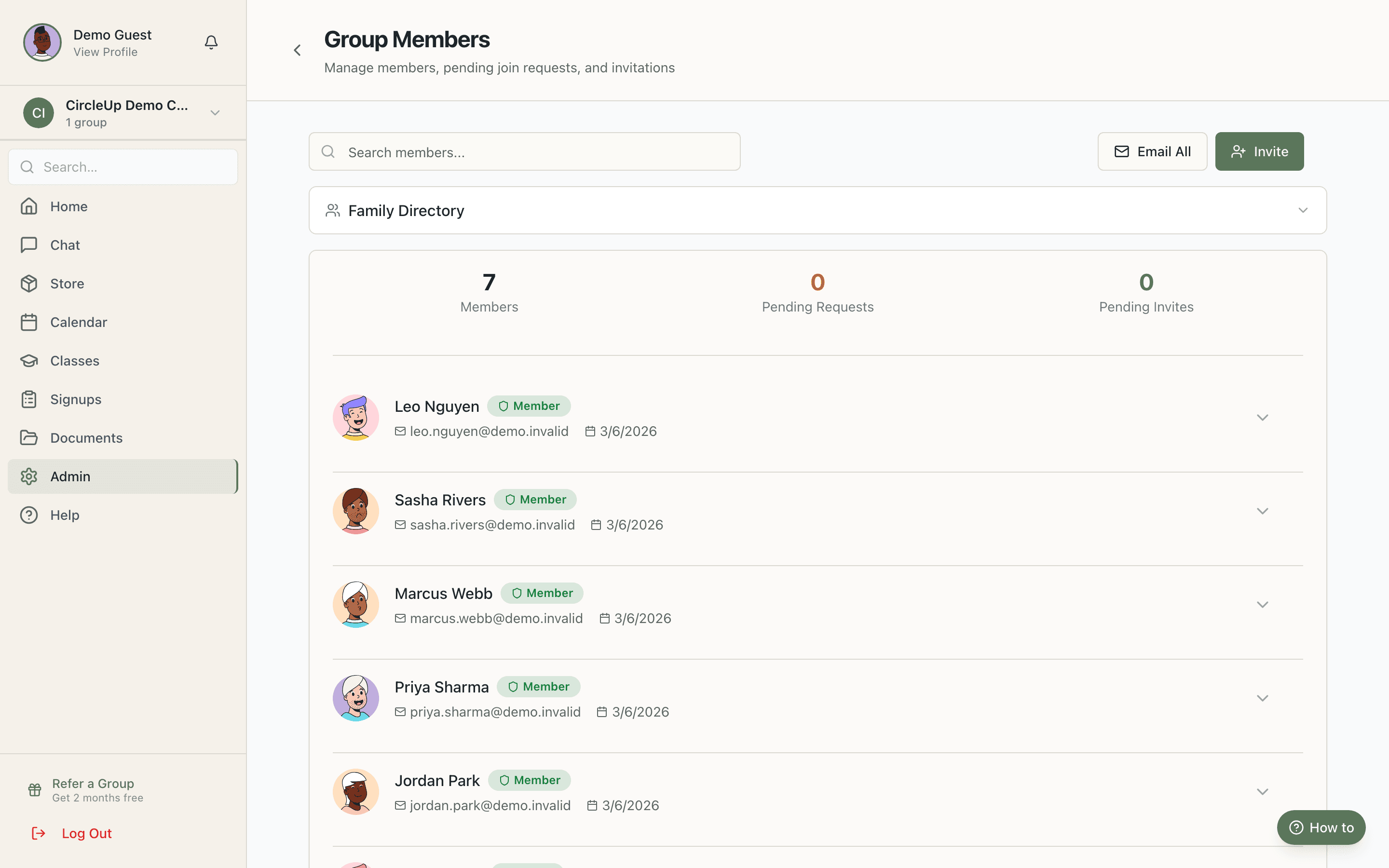Expand the CircleUp Demo community switcher

[x=215, y=112]
